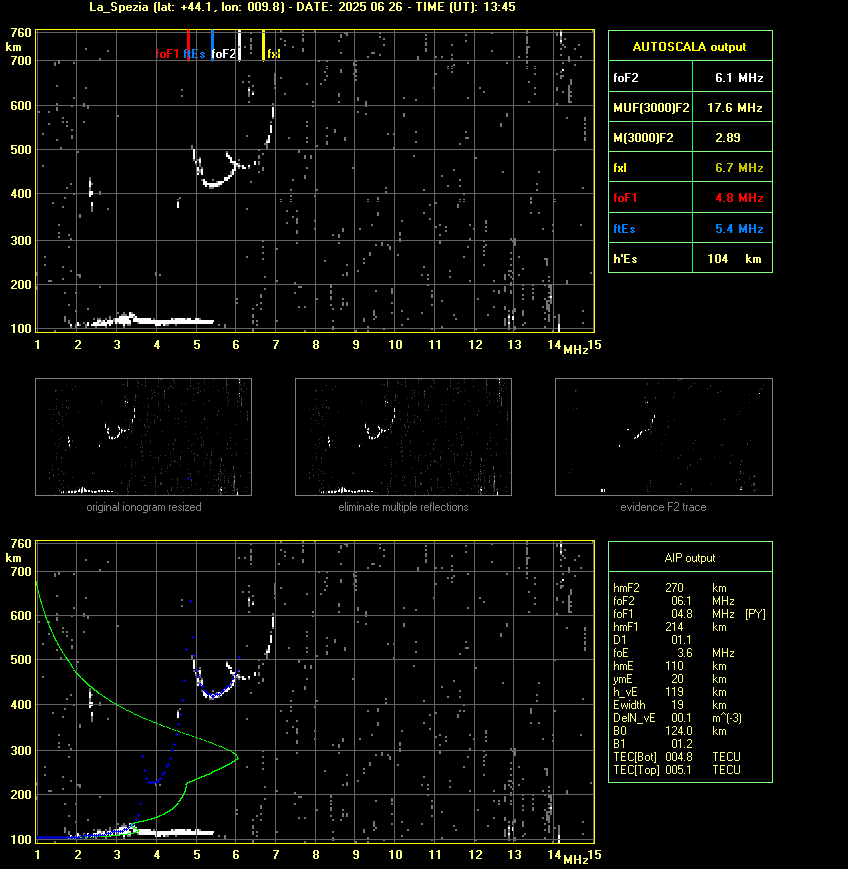Image resolution: width=848 pixels, height=869 pixels.
Task: Click the 'MHz' frequency axis label under lower ionogram
Action: (576, 860)
